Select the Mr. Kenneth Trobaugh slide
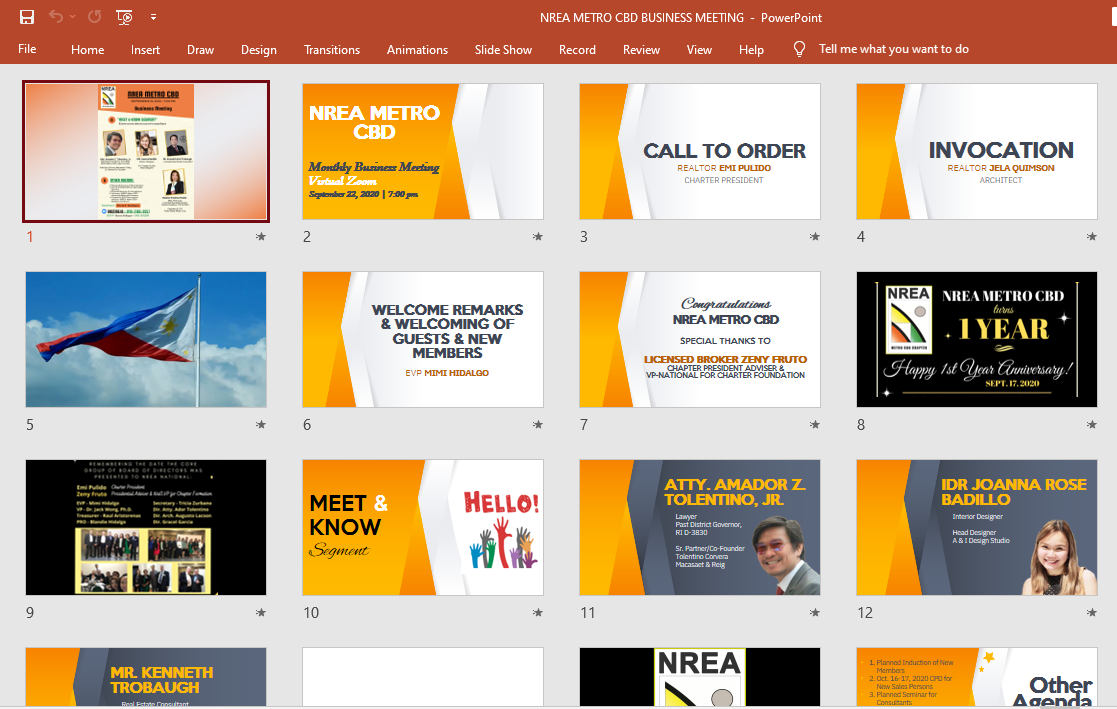The width and height of the screenshot is (1117, 709). [x=146, y=677]
